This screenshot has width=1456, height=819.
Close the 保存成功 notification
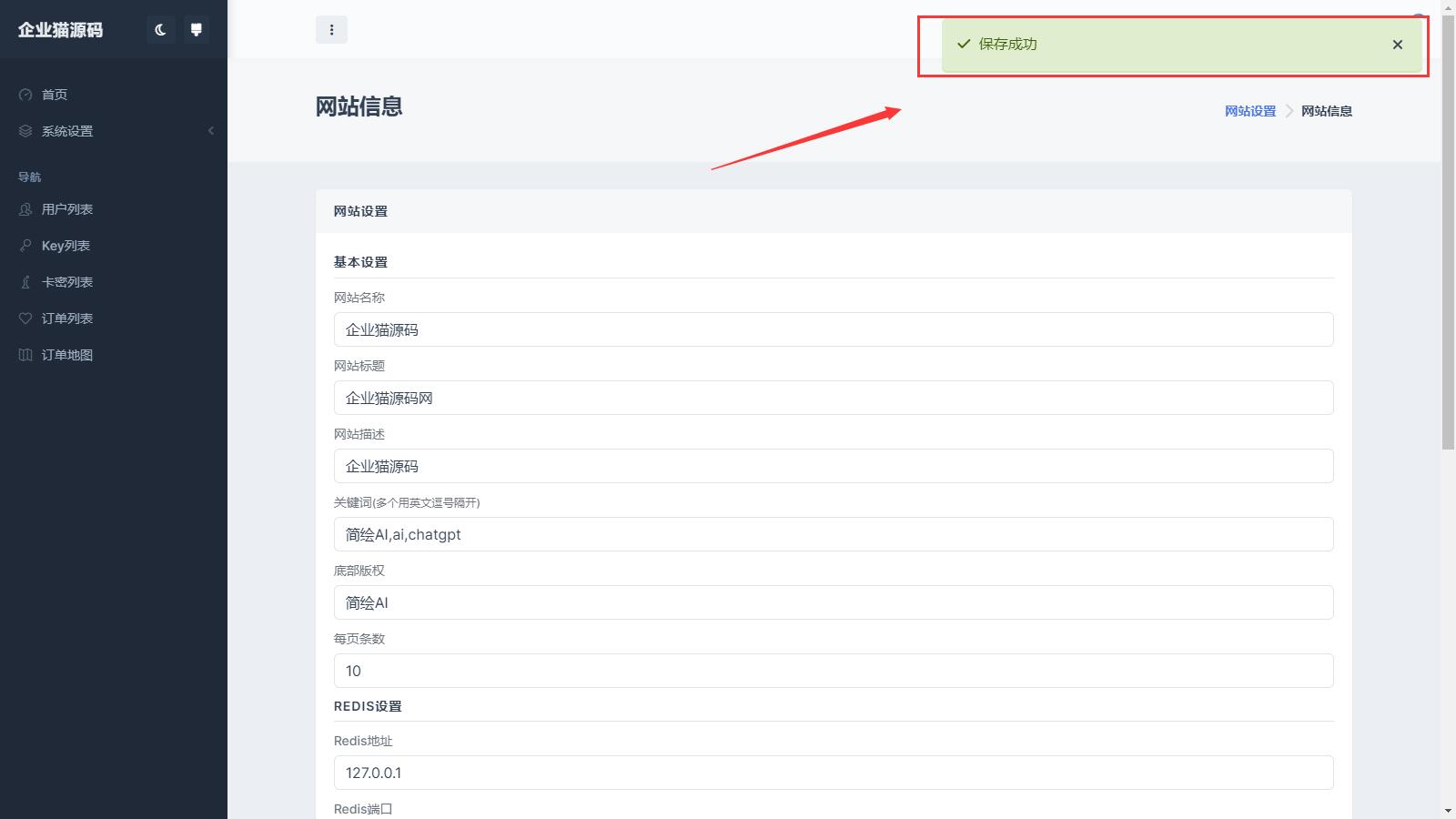point(1397,45)
